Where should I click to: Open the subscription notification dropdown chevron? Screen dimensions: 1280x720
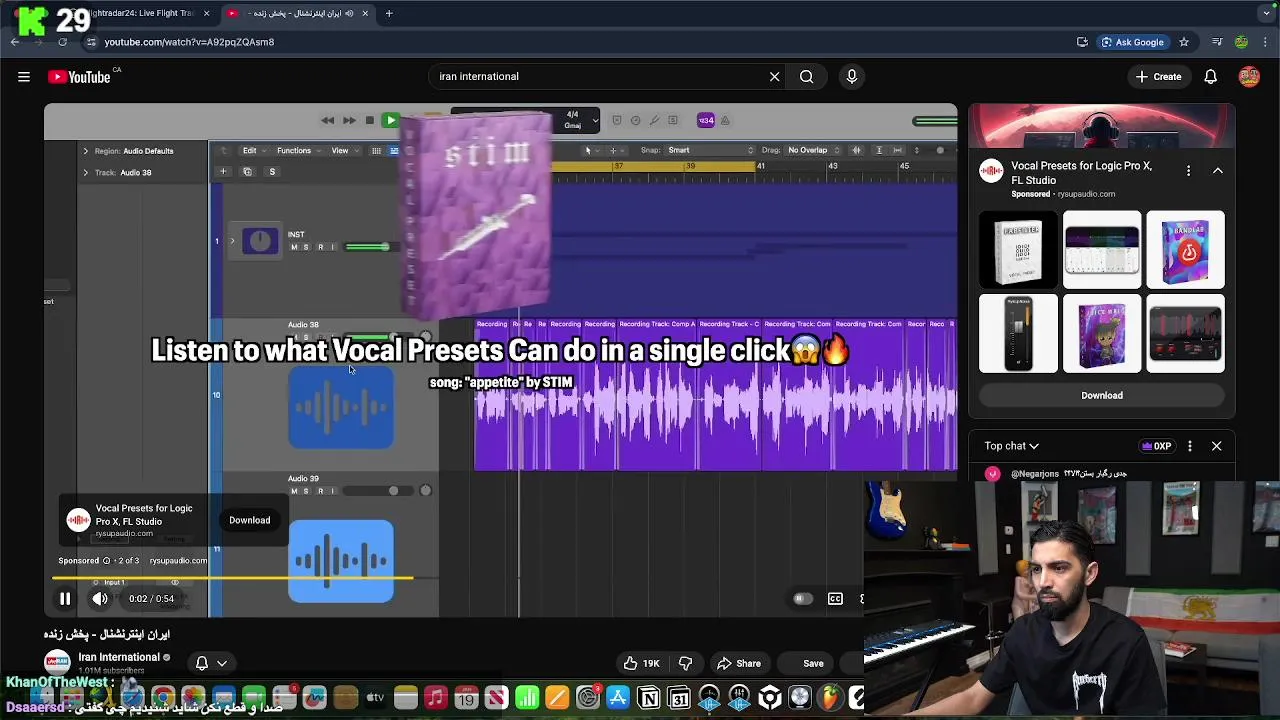pyautogui.click(x=222, y=663)
